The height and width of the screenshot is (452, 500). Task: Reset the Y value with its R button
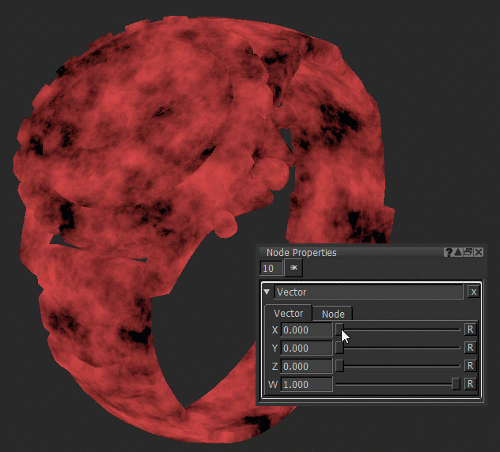[x=470, y=348]
